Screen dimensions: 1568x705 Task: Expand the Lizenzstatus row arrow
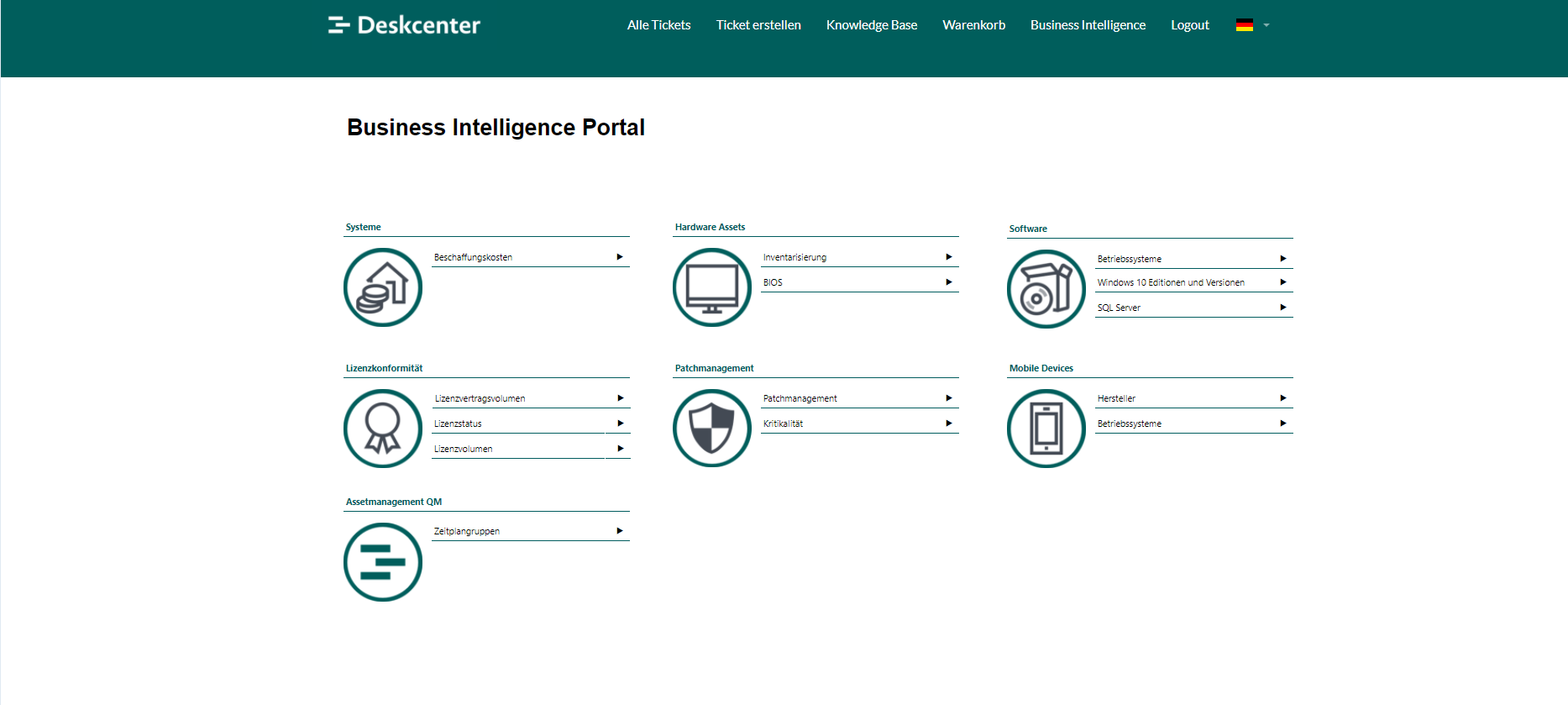[x=621, y=424]
